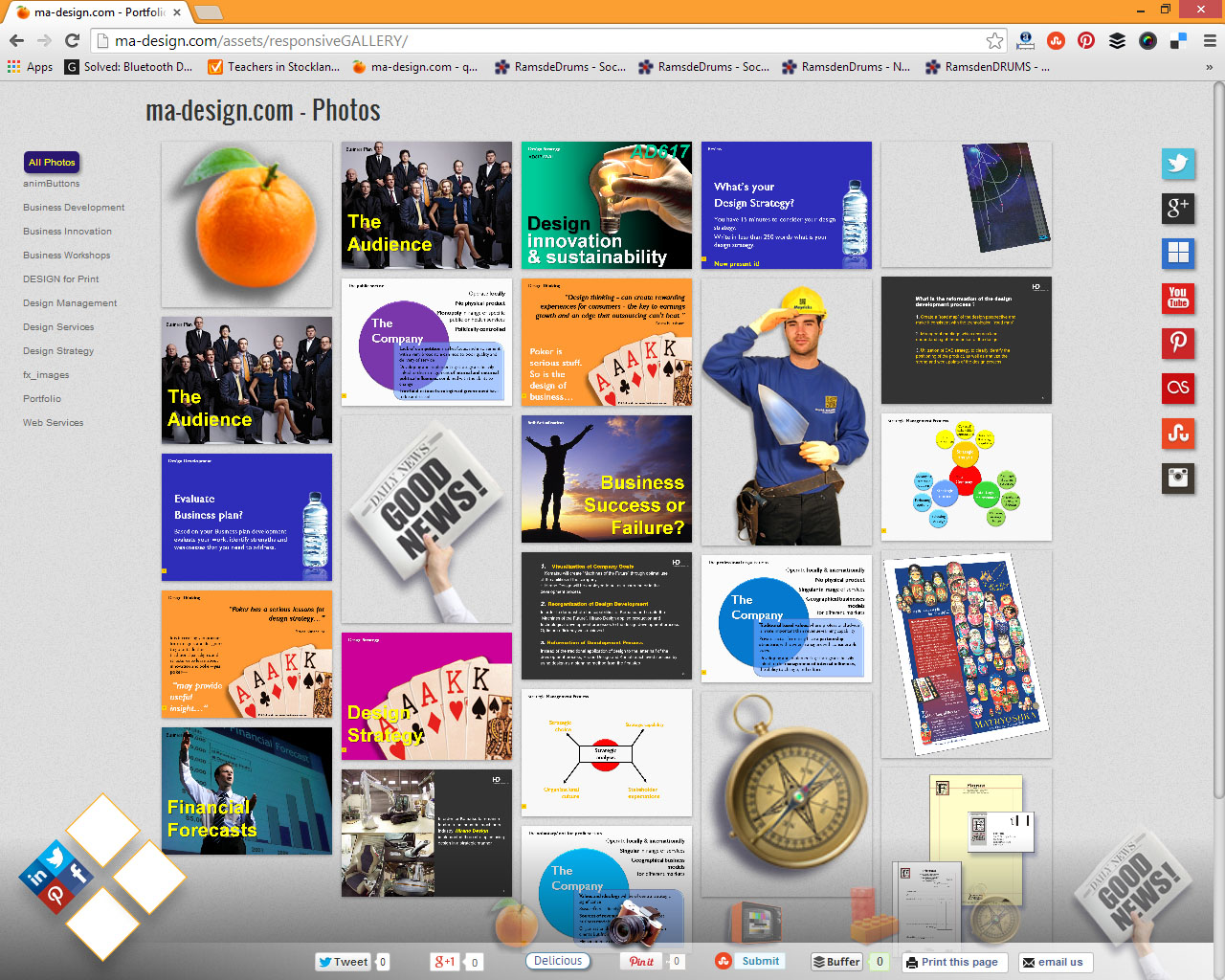The width and height of the screenshot is (1225, 980).
Task: Open the Instagram camera sidebar icon
Action: pos(1178,478)
